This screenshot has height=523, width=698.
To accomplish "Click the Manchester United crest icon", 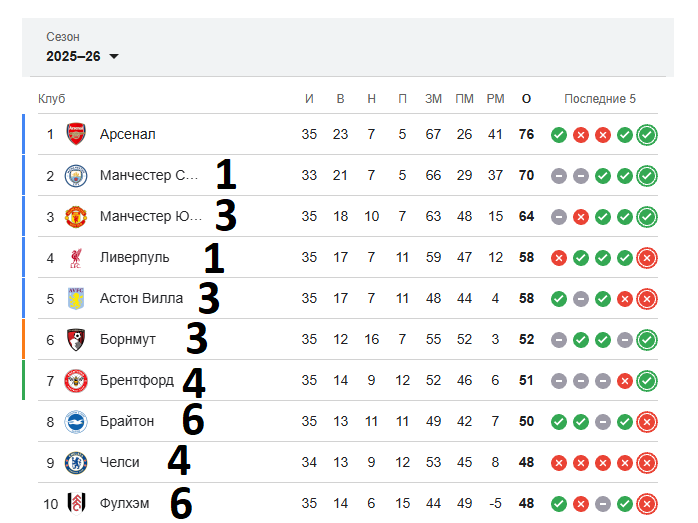I will point(76,216).
